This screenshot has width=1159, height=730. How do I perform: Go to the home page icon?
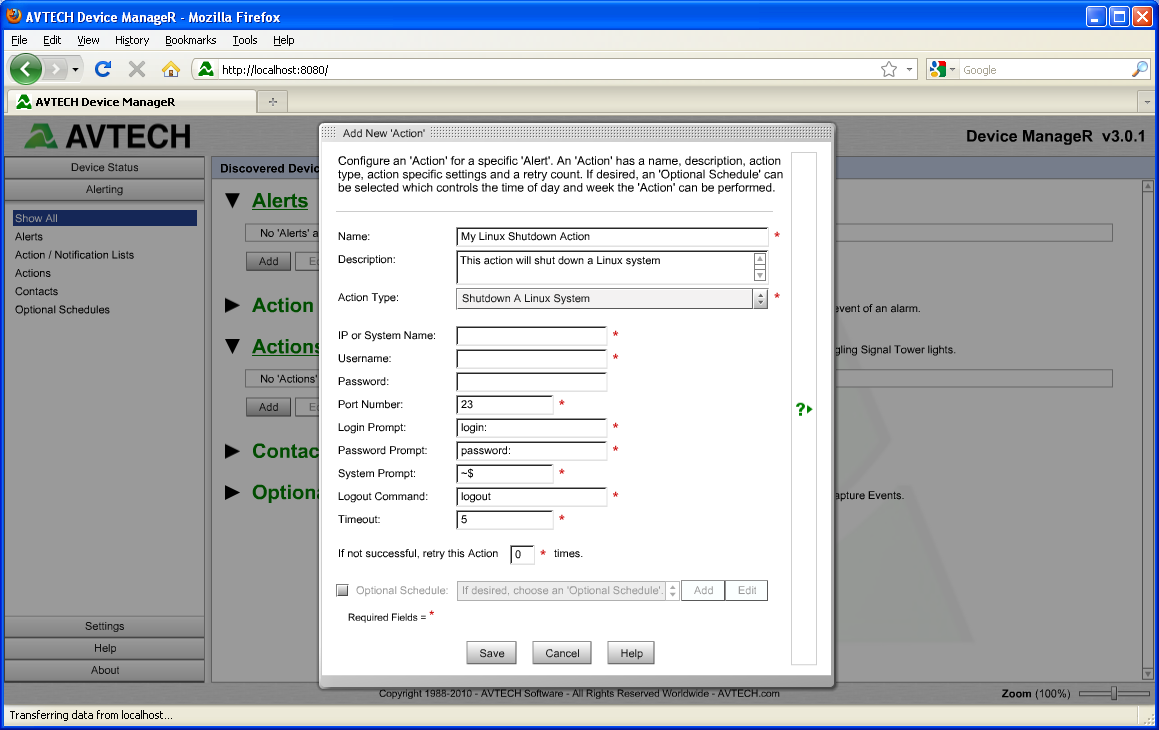(x=171, y=69)
